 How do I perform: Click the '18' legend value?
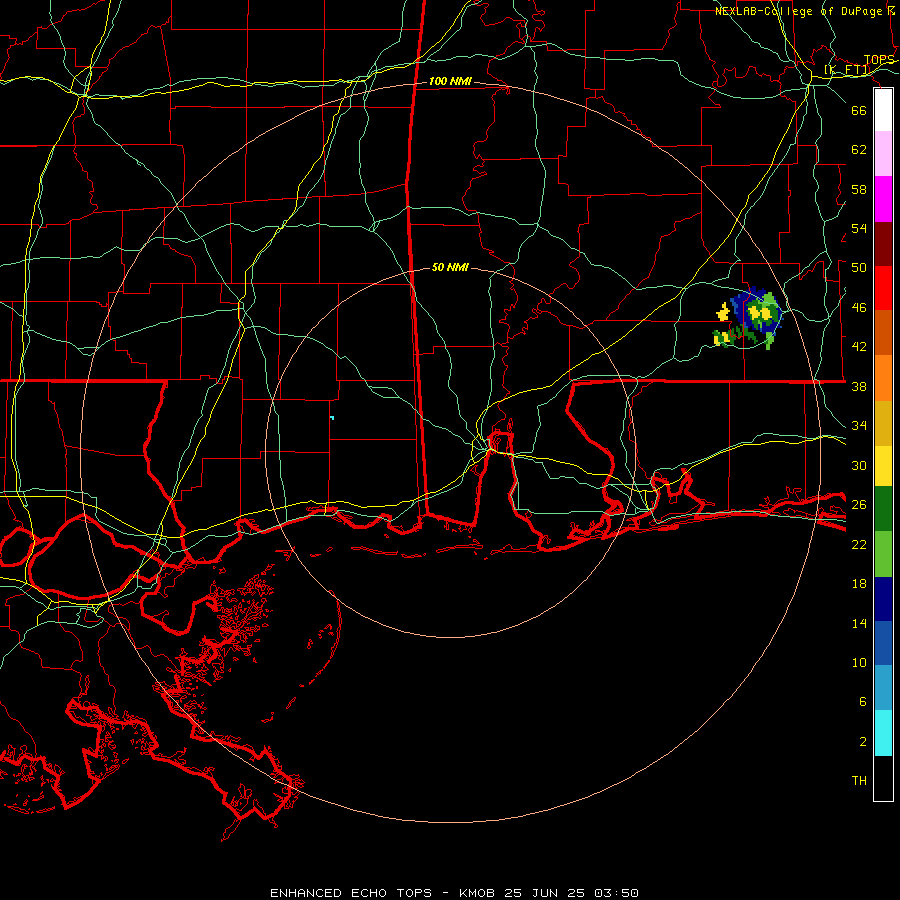(x=859, y=584)
